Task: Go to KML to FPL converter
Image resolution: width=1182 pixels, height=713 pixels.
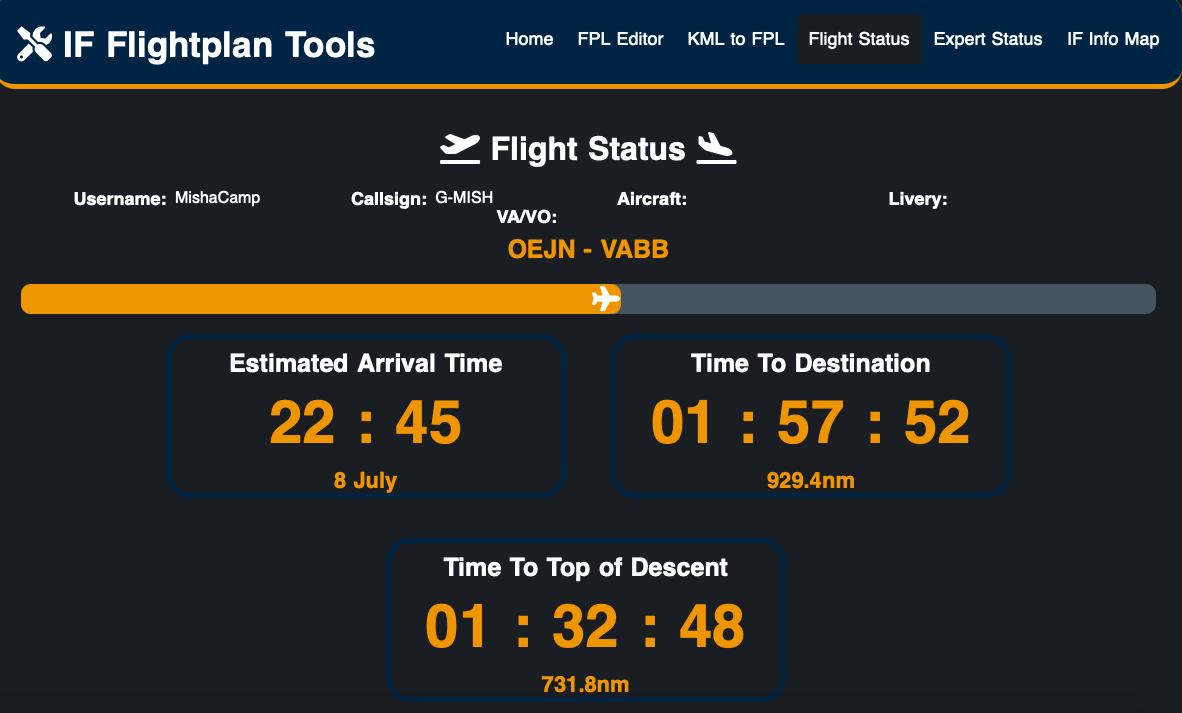Action: point(736,39)
